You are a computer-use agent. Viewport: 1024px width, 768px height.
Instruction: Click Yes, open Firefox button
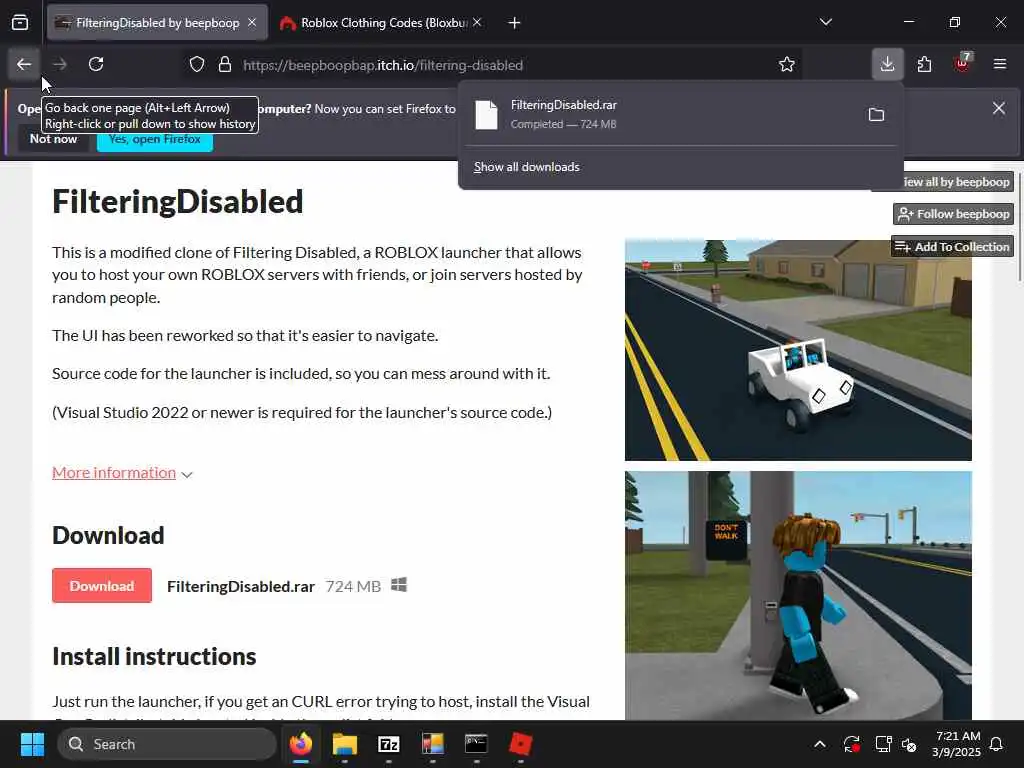155,139
